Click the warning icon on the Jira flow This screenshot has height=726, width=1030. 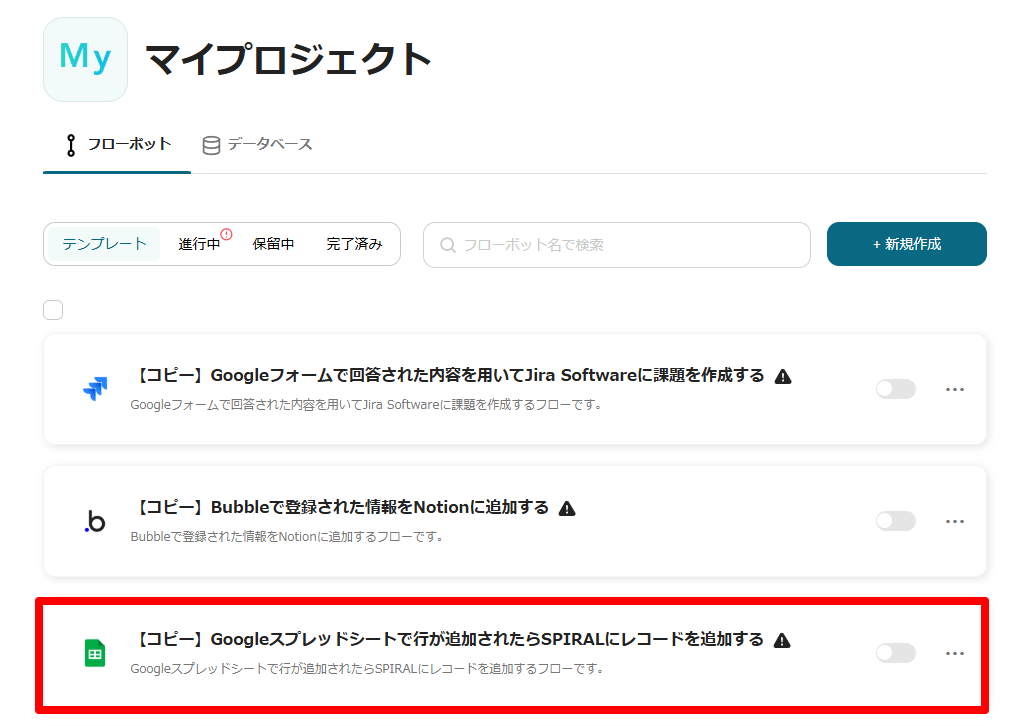pos(783,376)
